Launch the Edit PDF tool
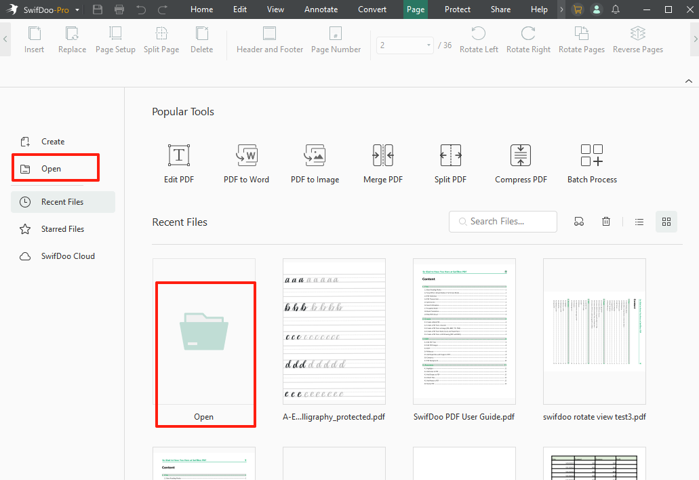Screen dimensions: 699x480 (x=179, y=164)
